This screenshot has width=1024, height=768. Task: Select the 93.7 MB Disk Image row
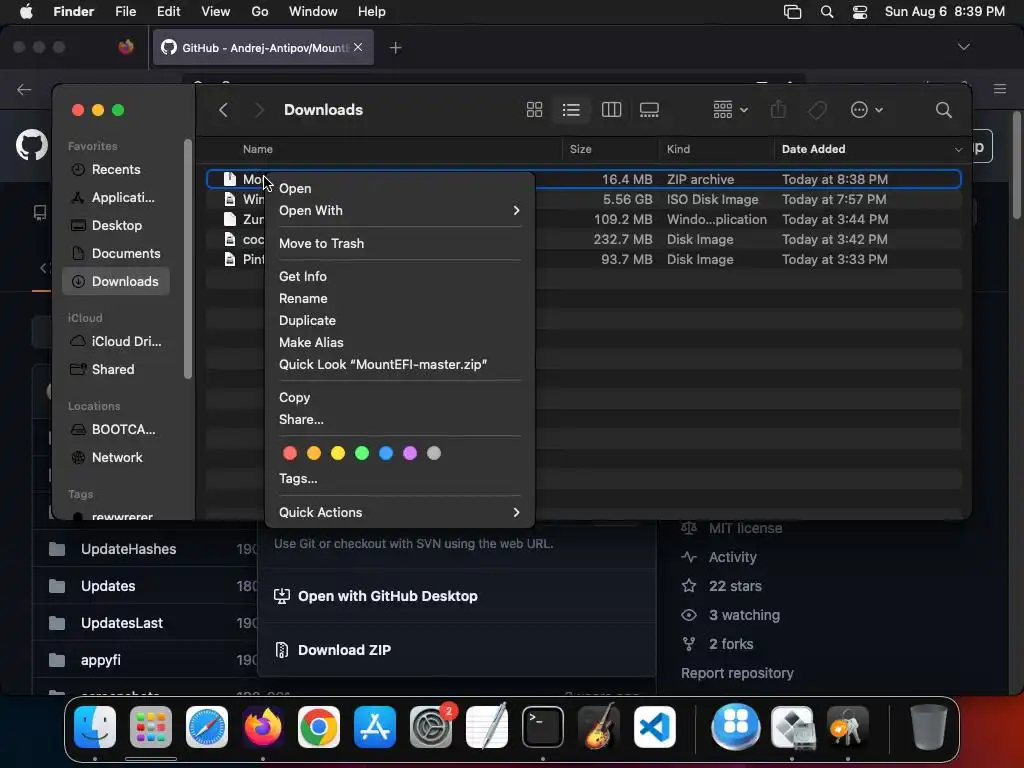point(584,260)
